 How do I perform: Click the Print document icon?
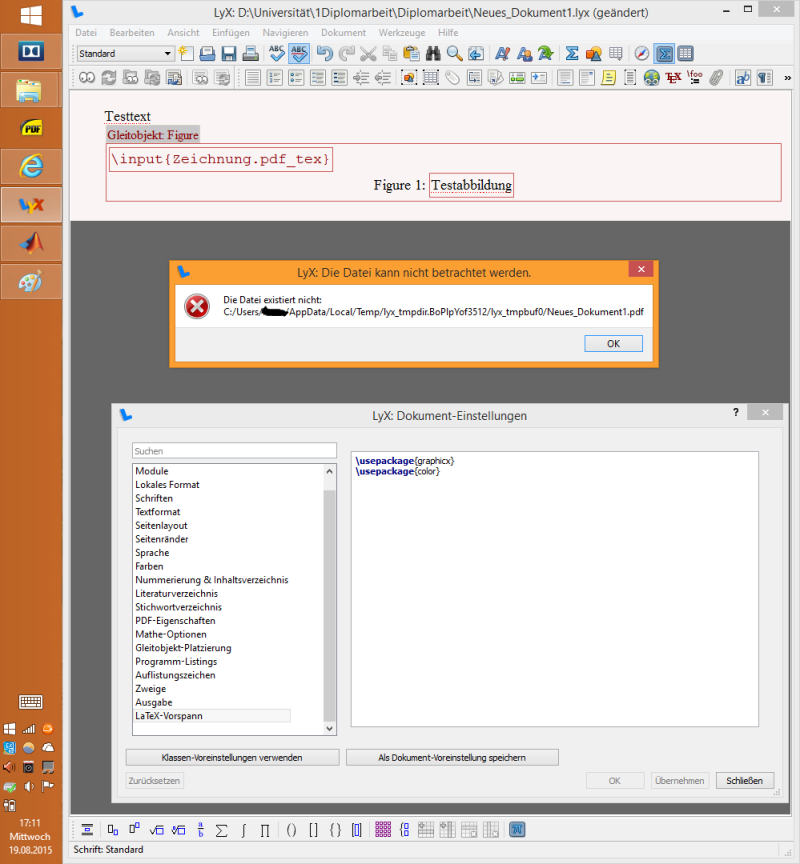[x=251, y=53]
